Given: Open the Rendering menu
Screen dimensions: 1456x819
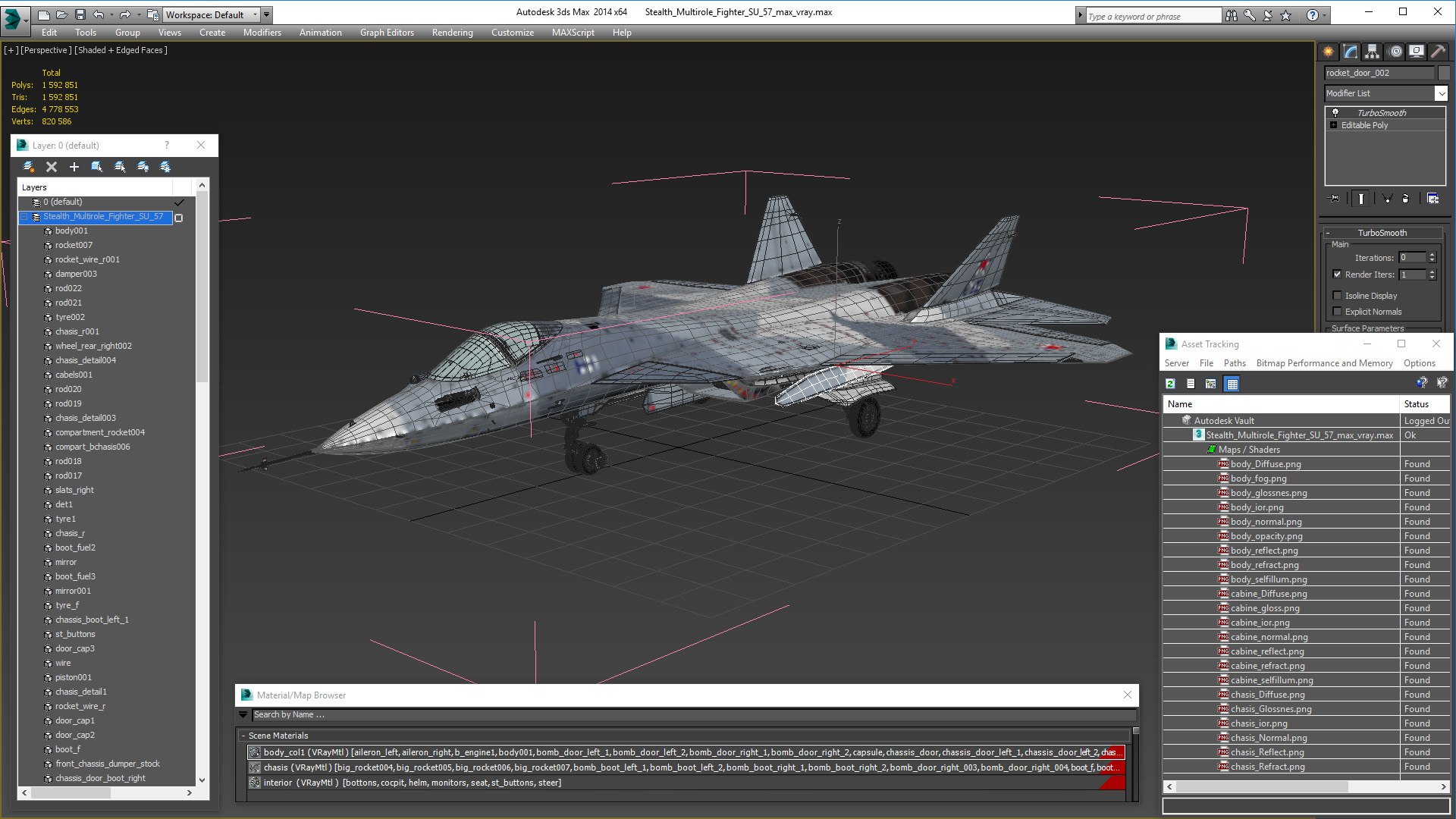Looking at the screenshot, I should point(452,33).
